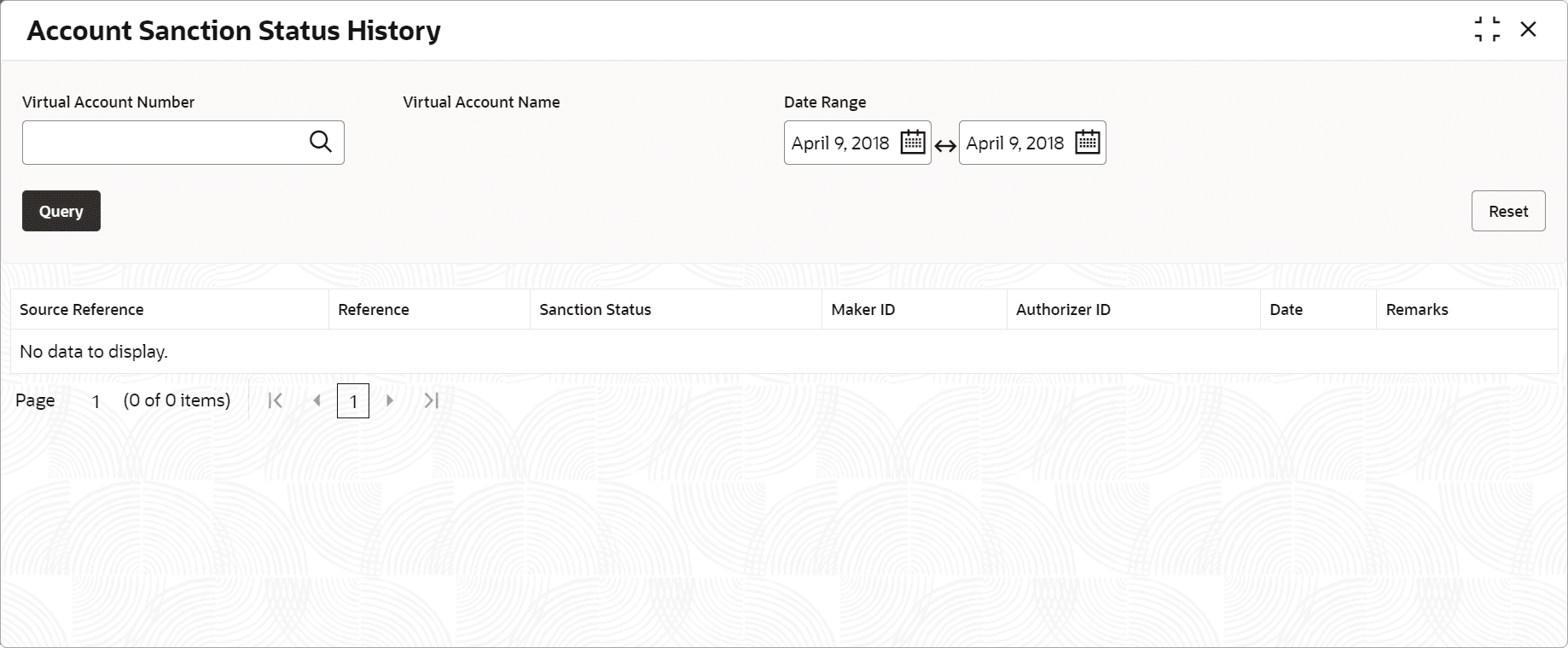Click the Virtual Account Number search icon

pos(321,142)
